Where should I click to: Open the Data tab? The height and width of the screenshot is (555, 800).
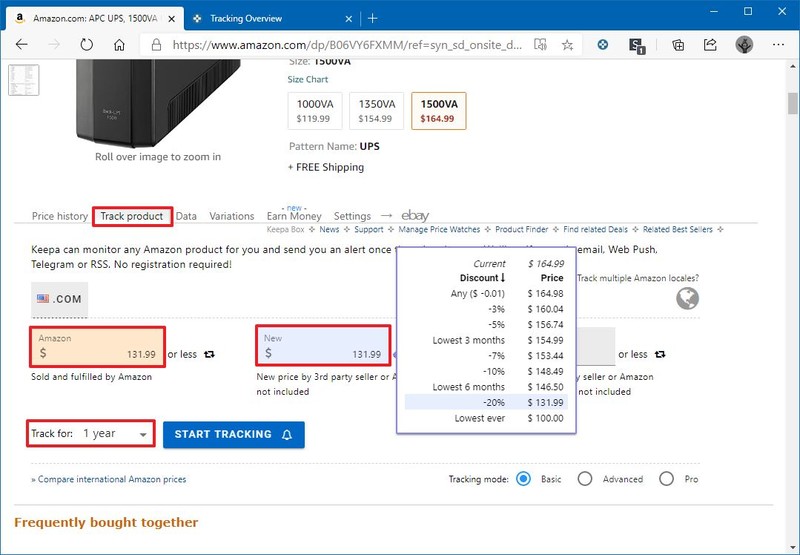pos(186,216)
